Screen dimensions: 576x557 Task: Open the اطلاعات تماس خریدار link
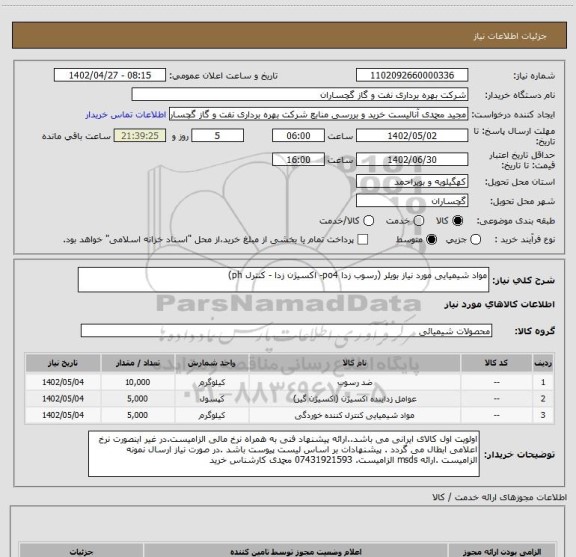(x=126, y=115)
